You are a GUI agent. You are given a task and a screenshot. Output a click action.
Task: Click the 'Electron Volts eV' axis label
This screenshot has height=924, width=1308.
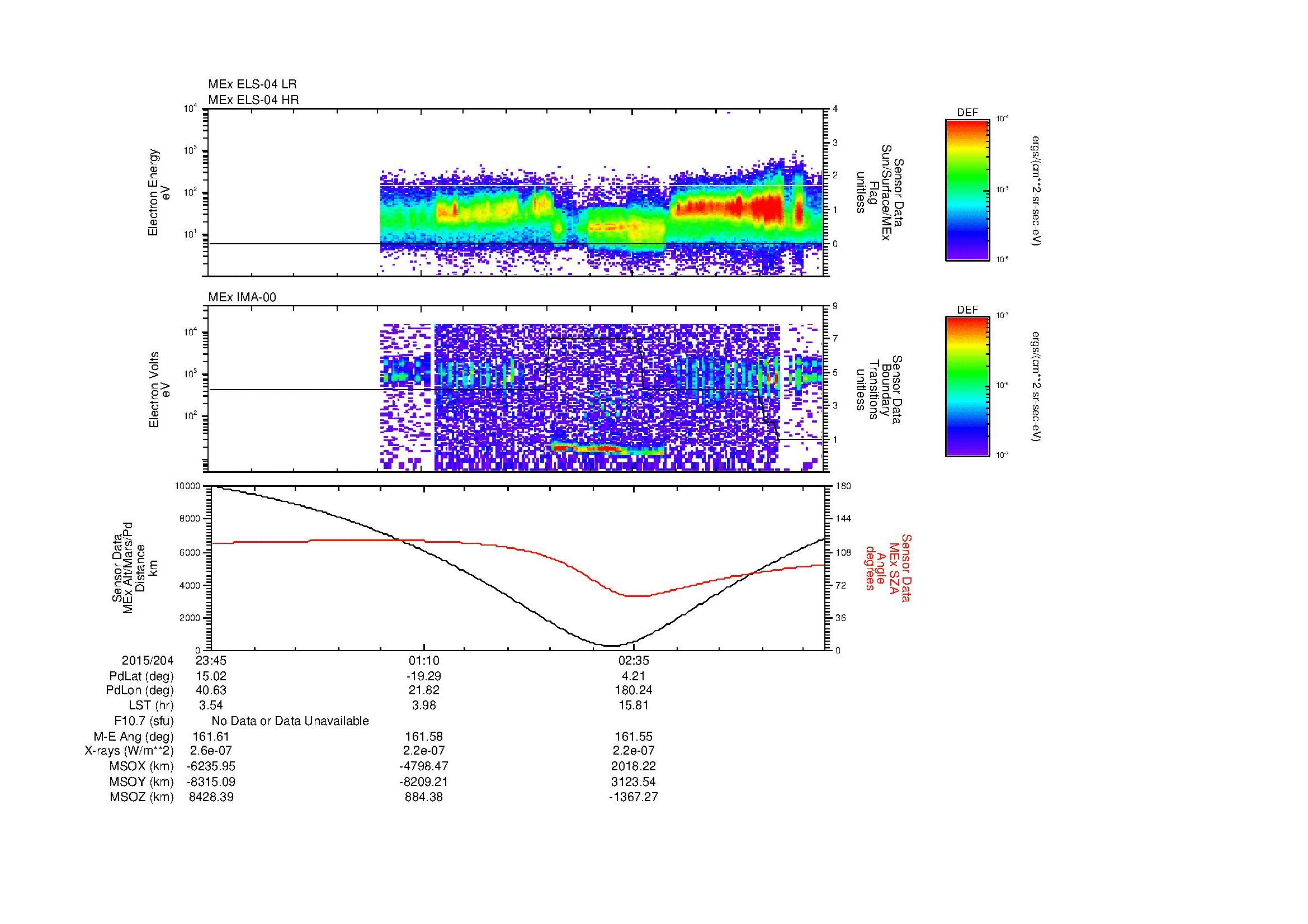pyautogui.click(x=160, y=390)
